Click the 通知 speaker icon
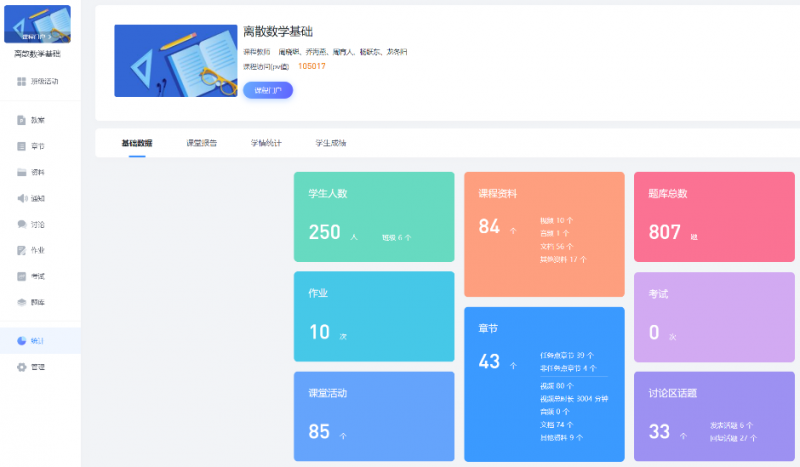This screenshot has width=800, height=467. coord(22,198)
